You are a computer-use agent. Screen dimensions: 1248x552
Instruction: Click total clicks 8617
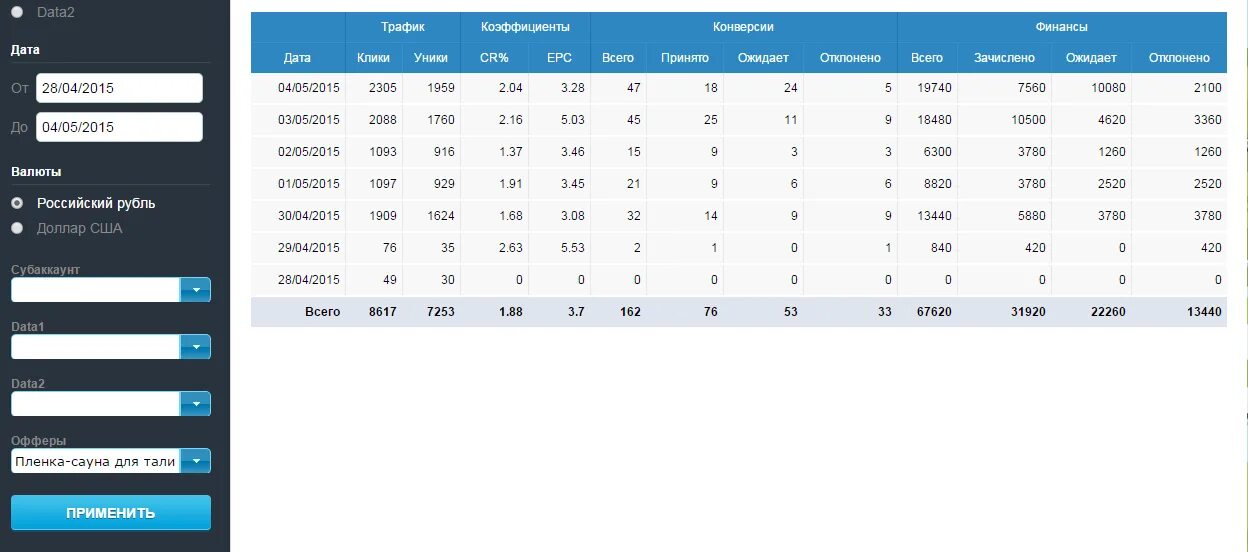point(383,312)
